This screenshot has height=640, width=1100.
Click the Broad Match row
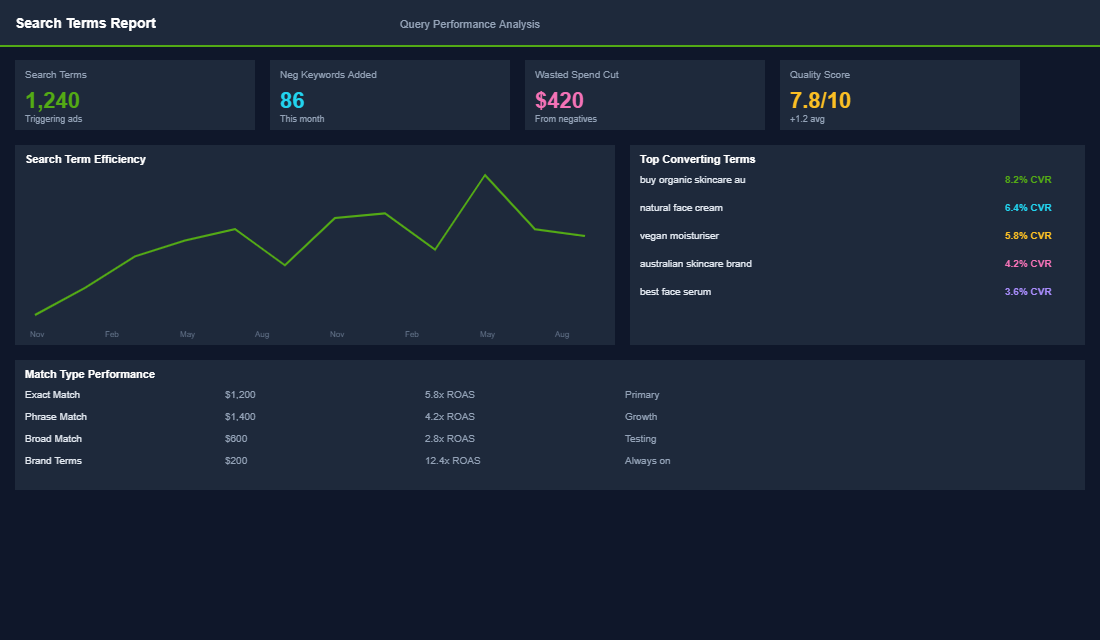click(53, 438)
